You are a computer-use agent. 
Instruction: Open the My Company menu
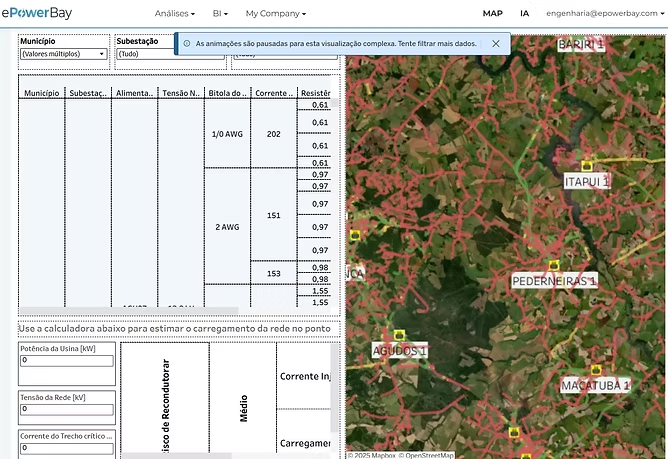click(x=275, y=13)
